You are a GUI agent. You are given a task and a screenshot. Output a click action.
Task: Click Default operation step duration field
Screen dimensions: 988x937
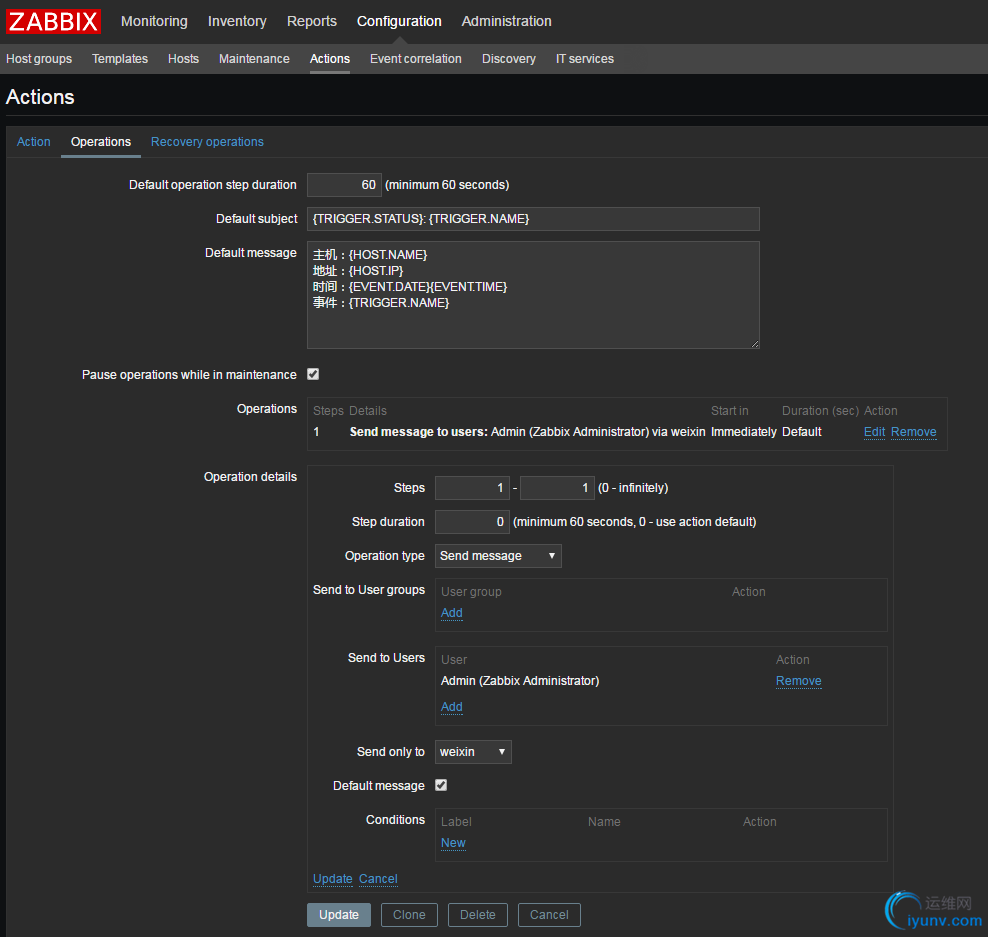point(344,185)
